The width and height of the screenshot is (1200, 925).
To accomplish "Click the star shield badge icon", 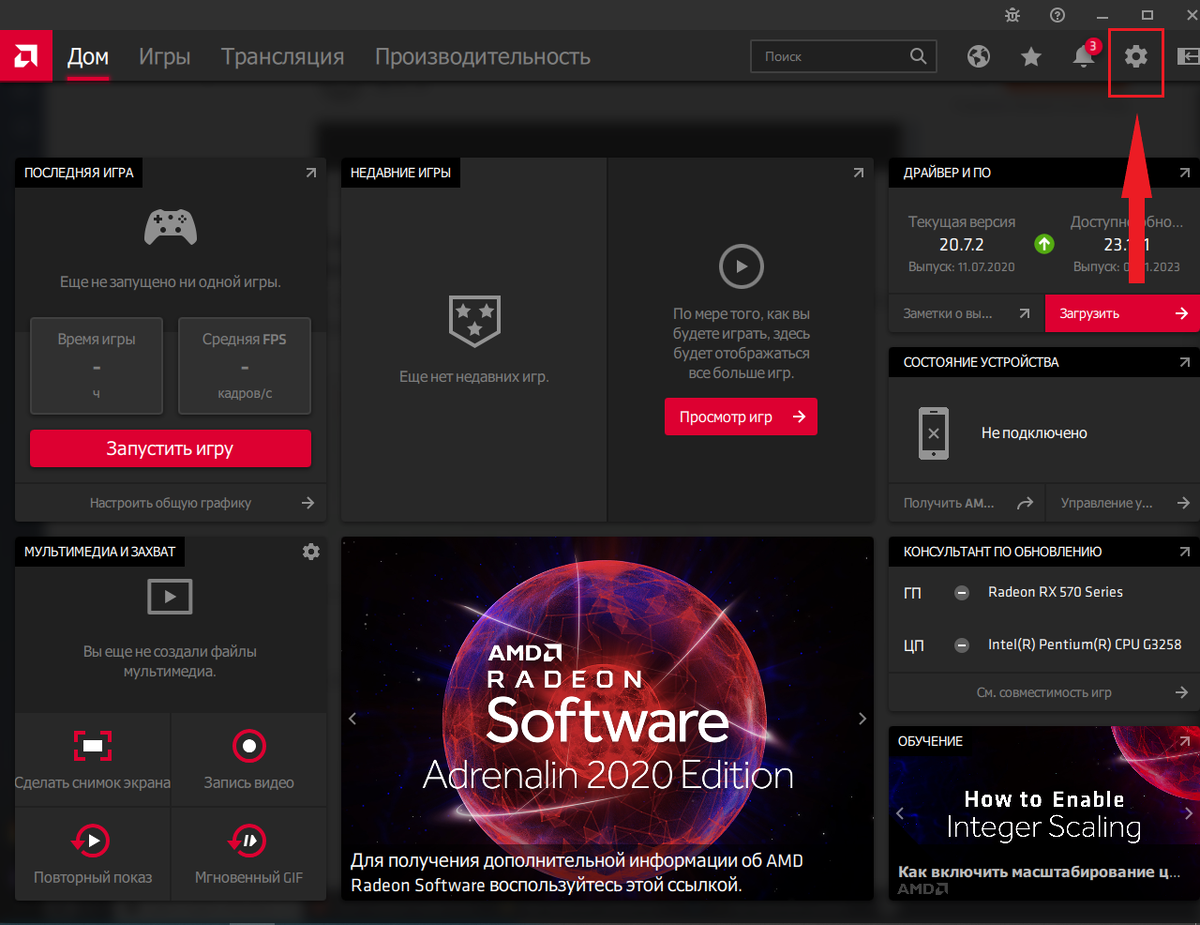I will pos(474,320).
